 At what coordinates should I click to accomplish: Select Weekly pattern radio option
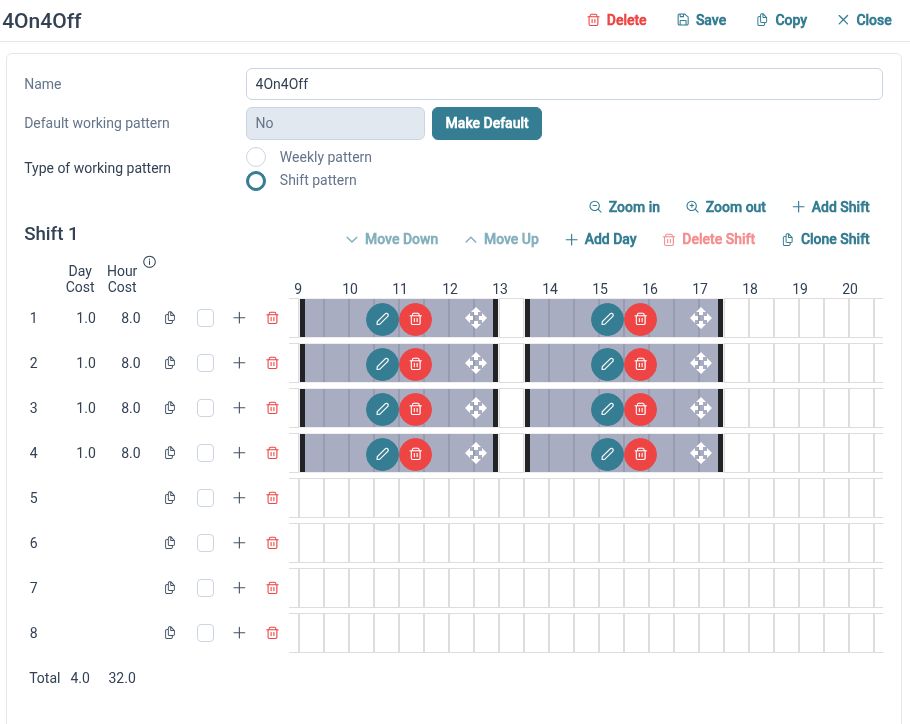256,157
